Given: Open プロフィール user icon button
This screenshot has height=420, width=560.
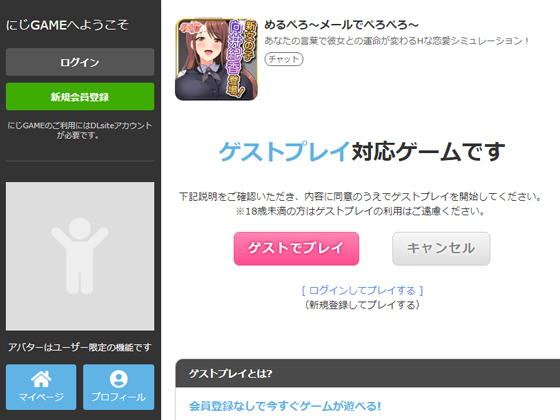Looking at the screenshot, I should pyautogui.click(x=119, y=387).
